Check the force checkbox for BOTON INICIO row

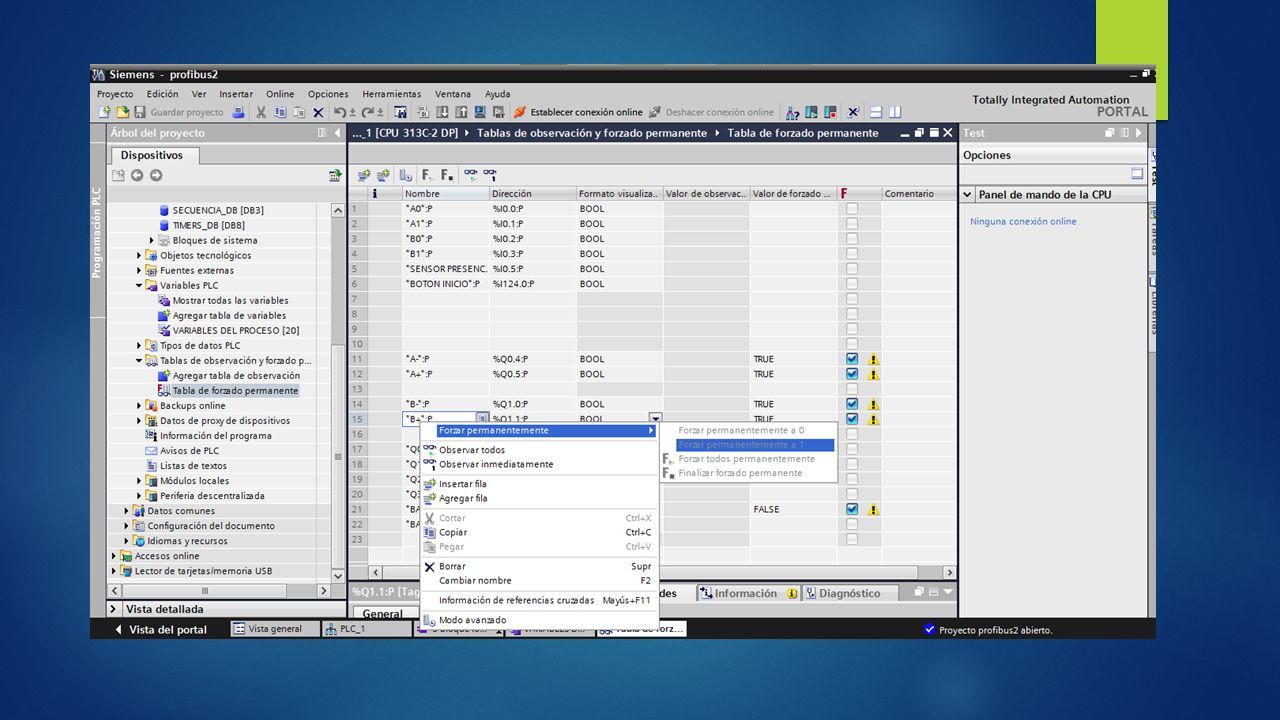(852, 284)
